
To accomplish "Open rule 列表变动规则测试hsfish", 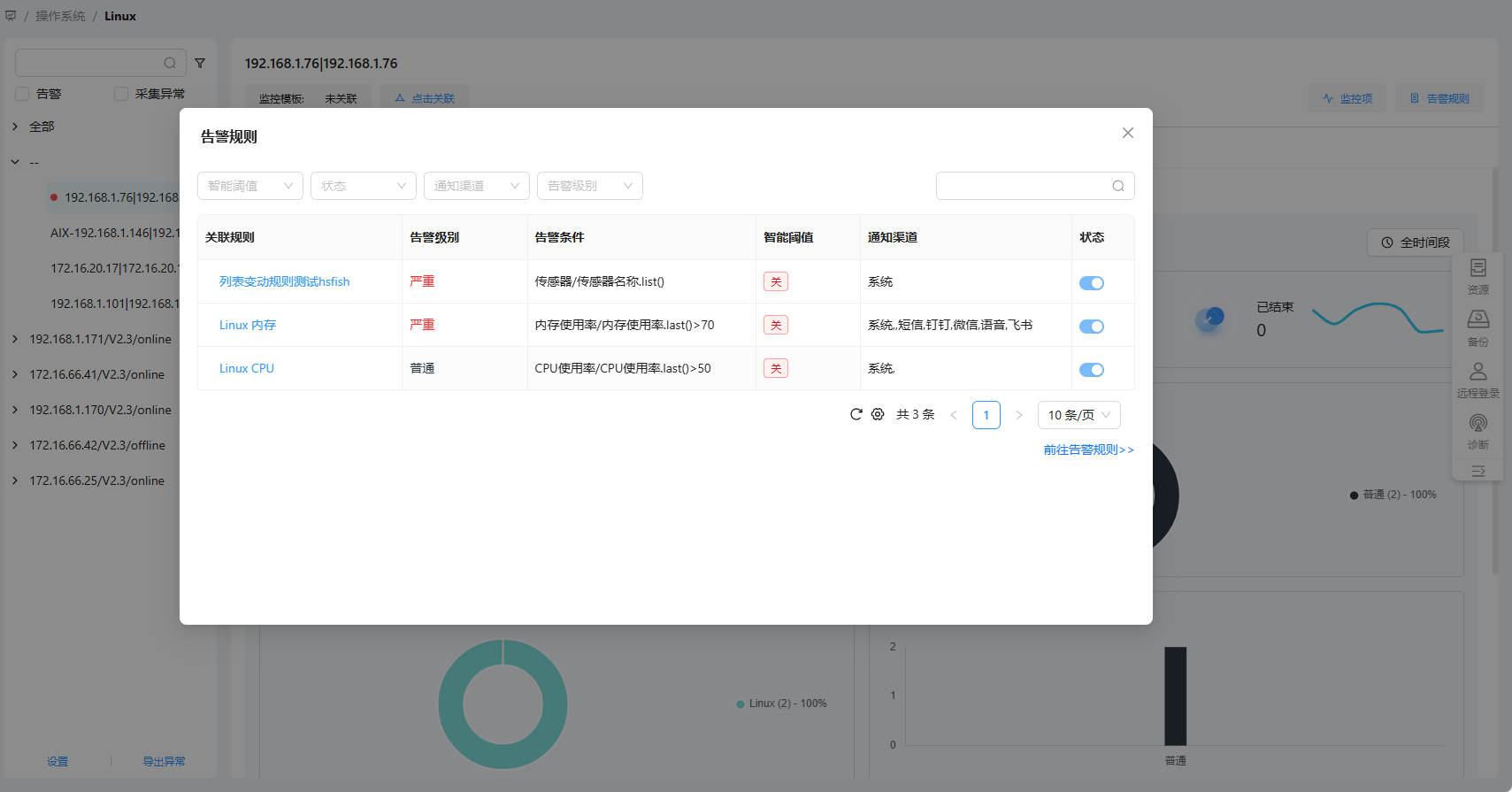I will (x=284, y=281).
